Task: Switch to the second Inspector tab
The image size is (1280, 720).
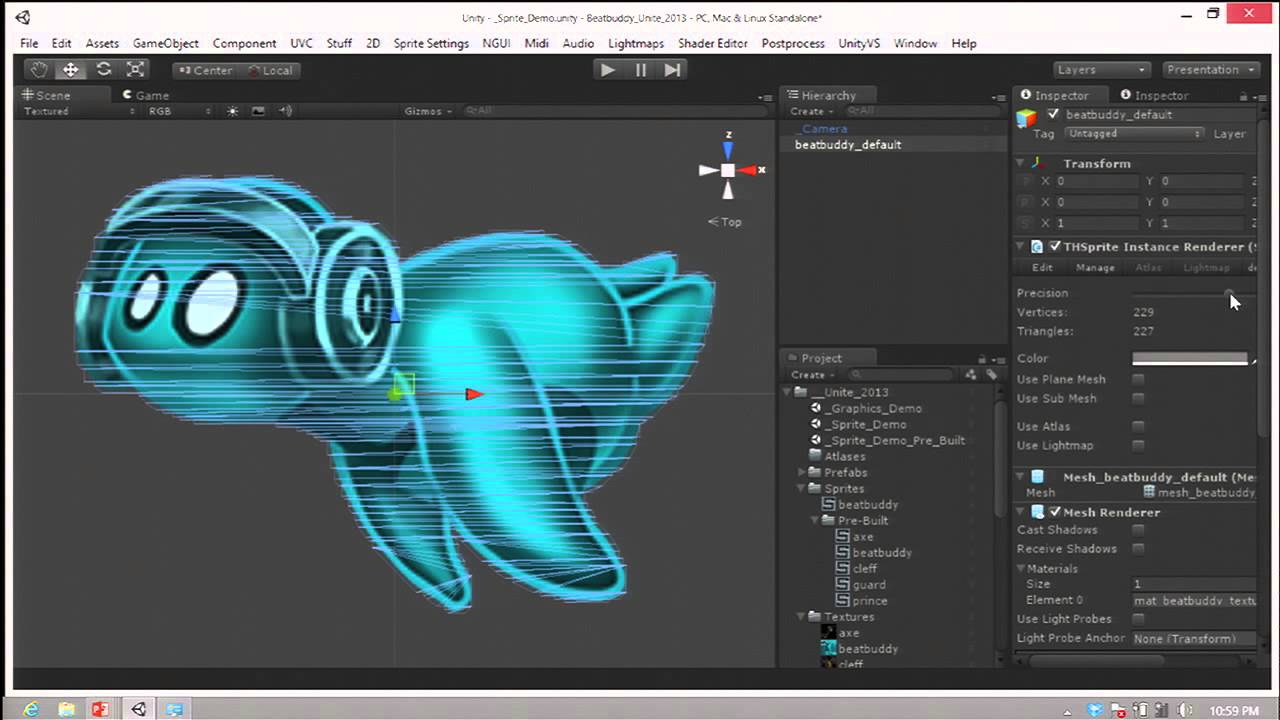Action: (1154, 95)
